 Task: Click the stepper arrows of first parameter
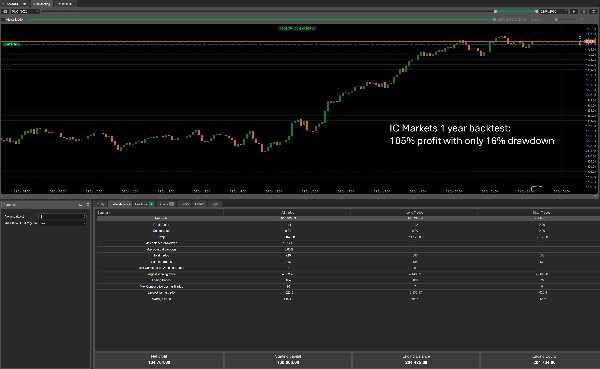click(x=84, y=216)
